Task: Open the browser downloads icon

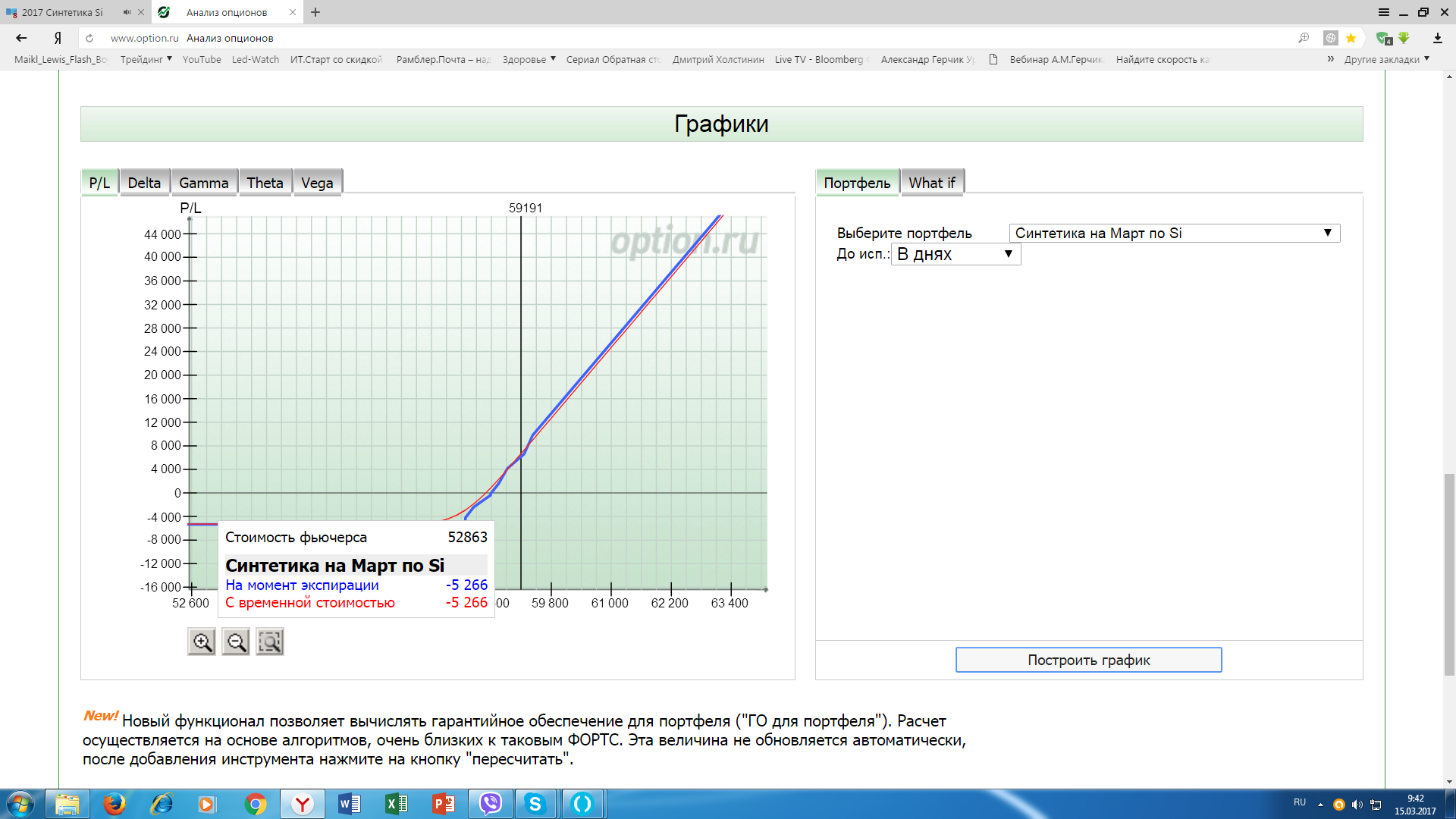Action: coord(1437,38)
